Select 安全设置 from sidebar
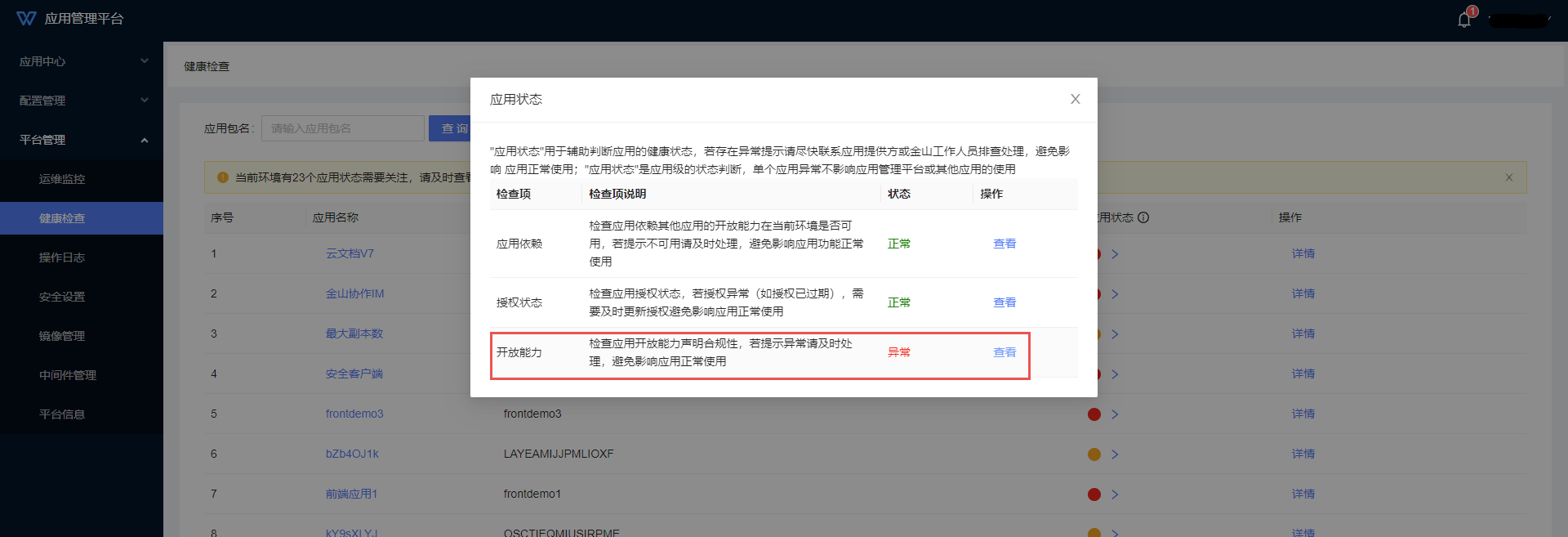 [x=62, y=297]
